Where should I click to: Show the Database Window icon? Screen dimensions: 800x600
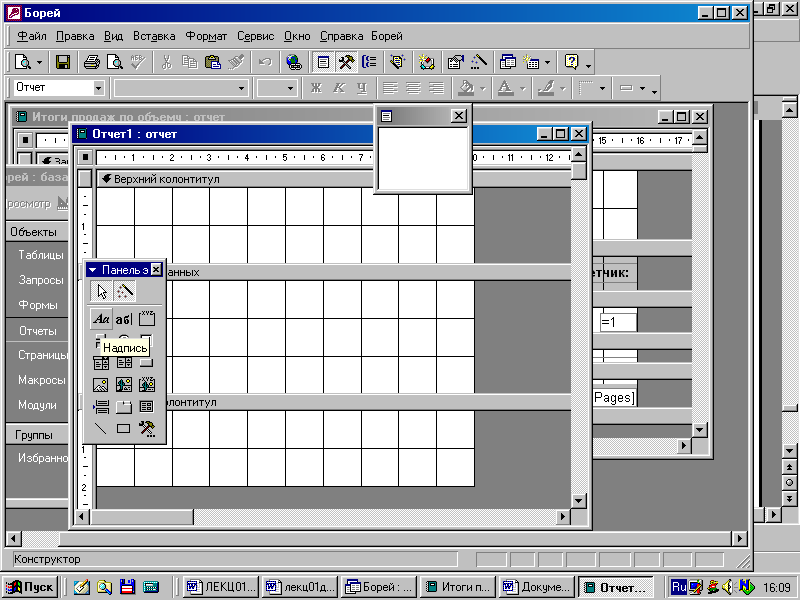[x=508, y=62]
